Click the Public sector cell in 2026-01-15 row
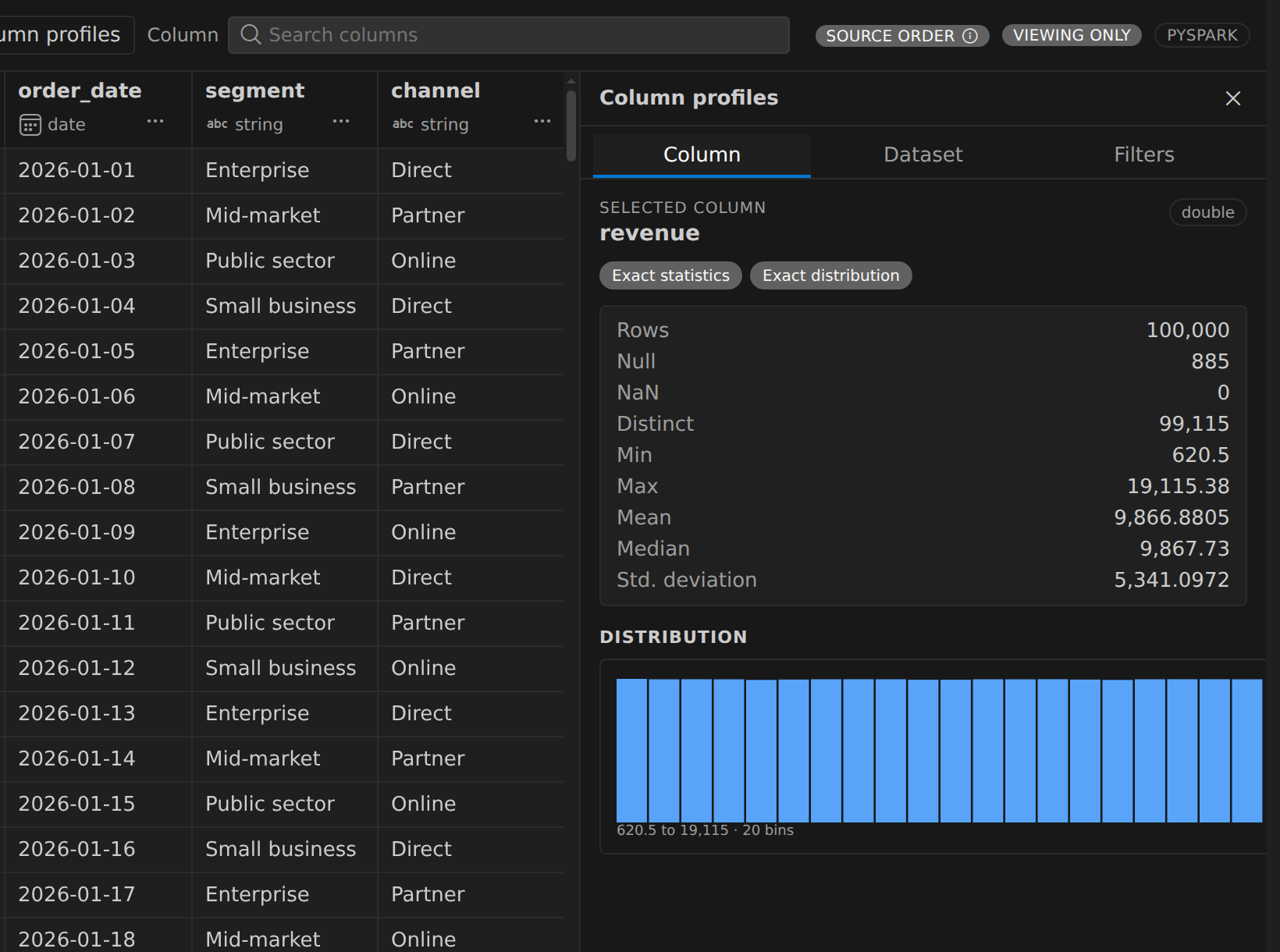The height and width of the screenshot is (952, 1280). [285, 804]
